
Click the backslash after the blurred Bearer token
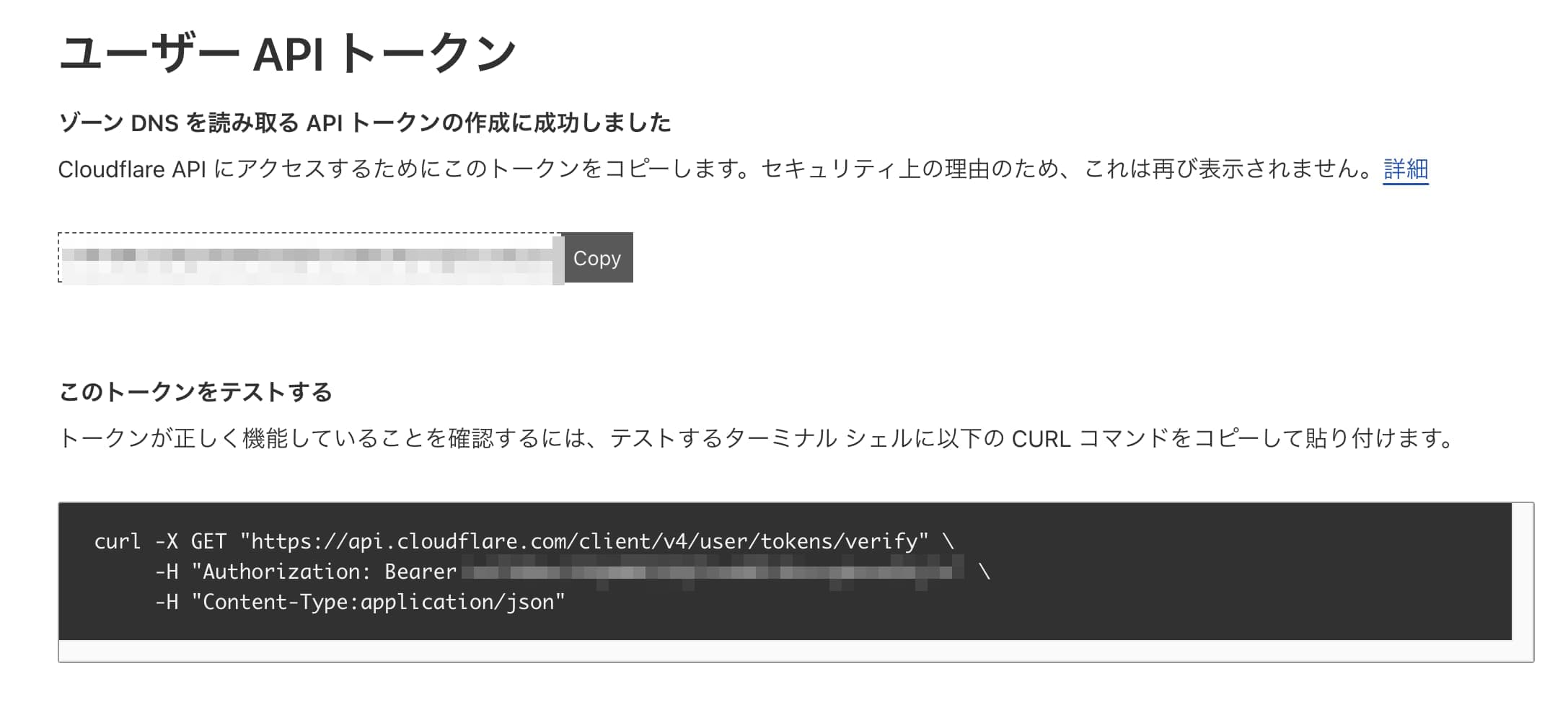click(985, 572)
